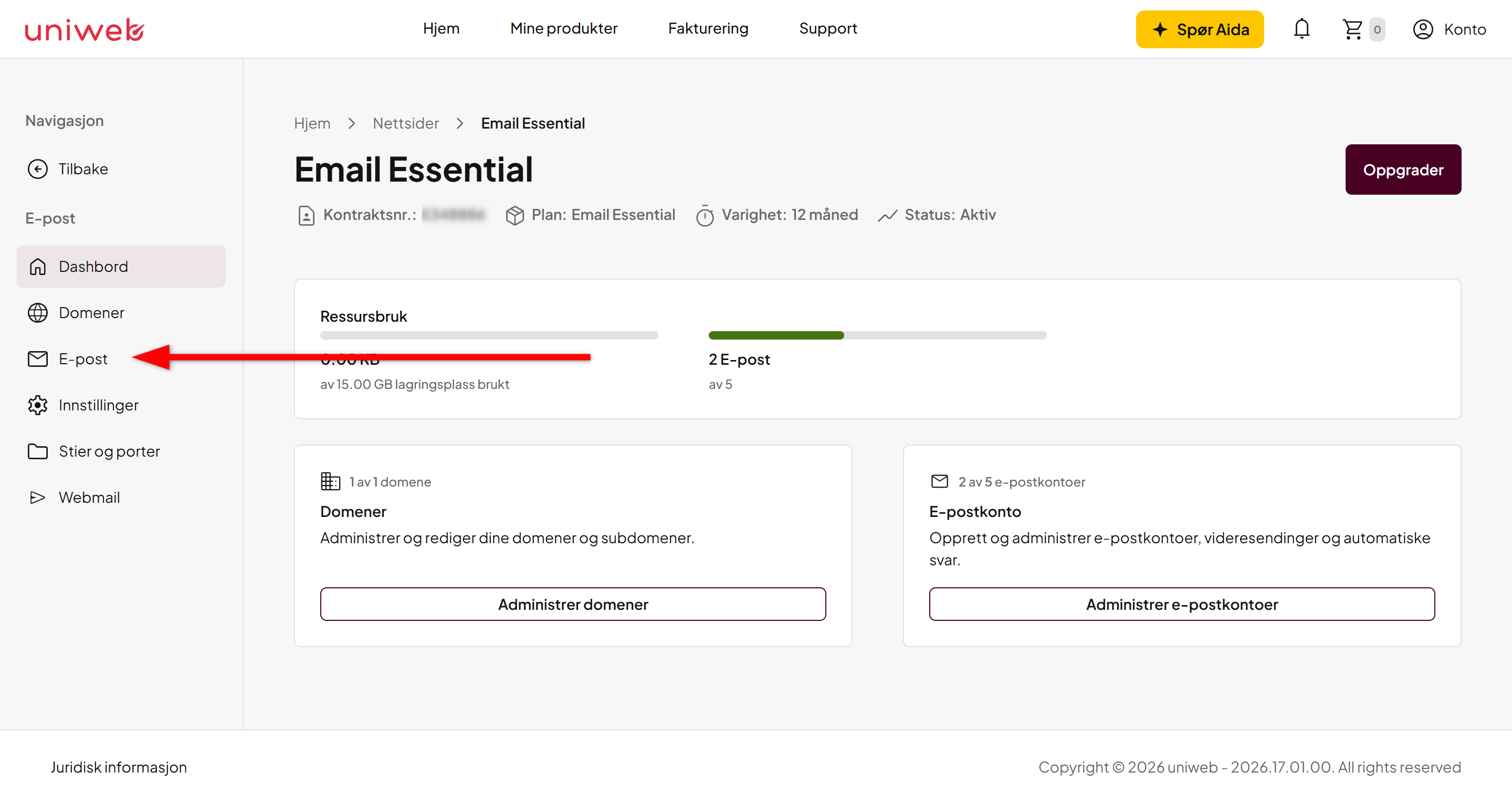
Task: Go back with Tilbake
Action: [x=121, y=169]
